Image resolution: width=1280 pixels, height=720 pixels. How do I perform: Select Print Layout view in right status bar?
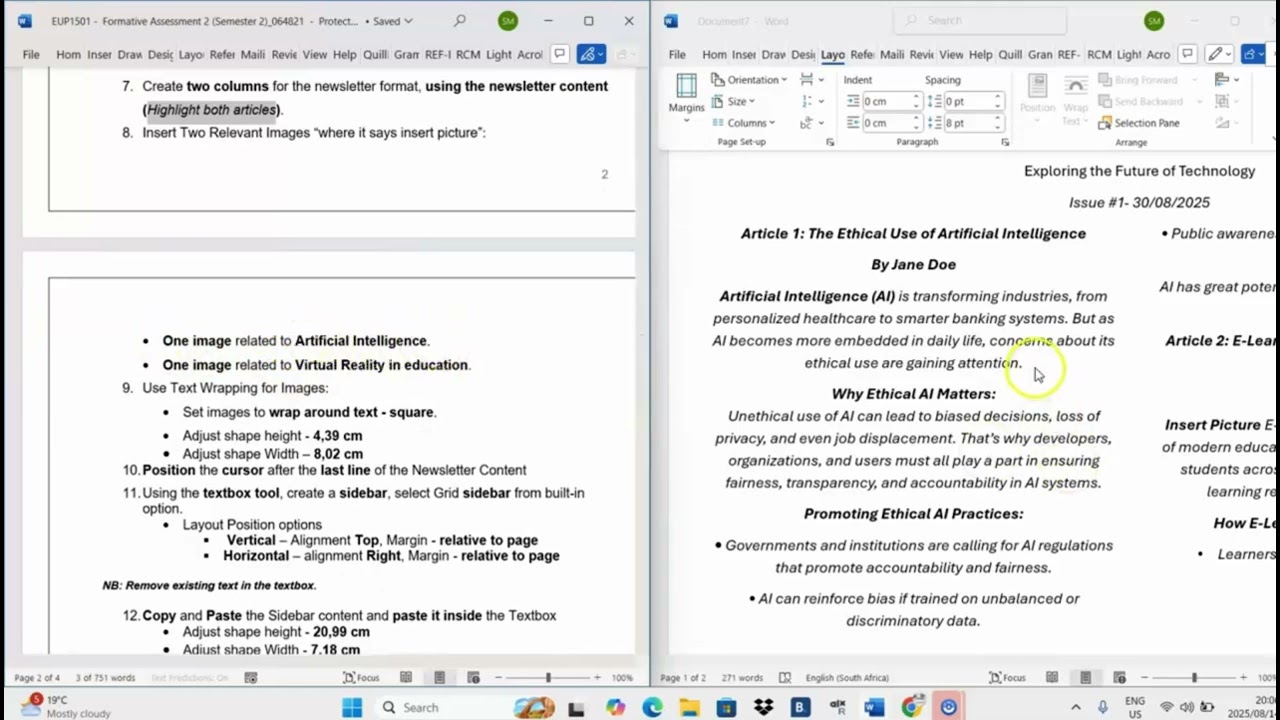(x=1085, y=677)
